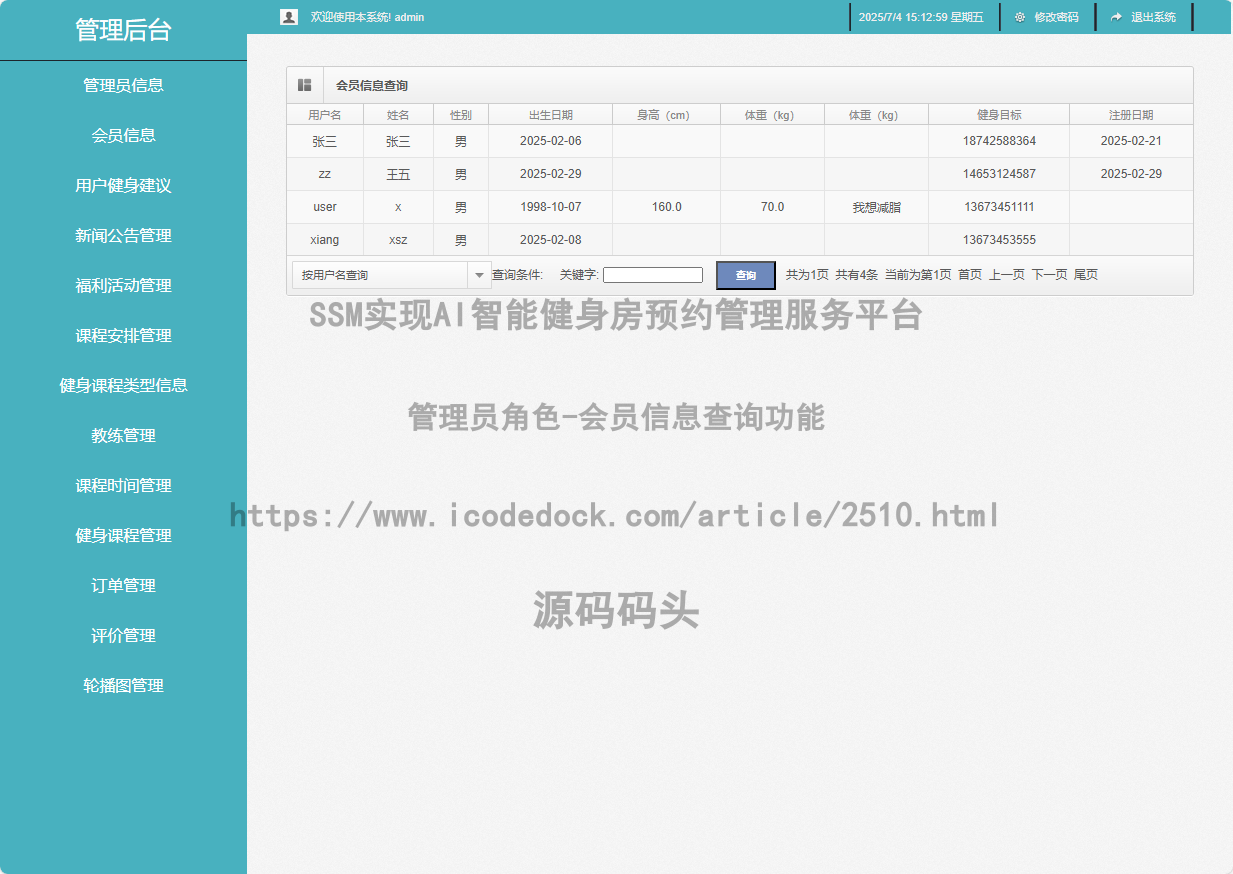1233x874 pixels.
Task: Select username cell zz
Action: tap(325, 174)
